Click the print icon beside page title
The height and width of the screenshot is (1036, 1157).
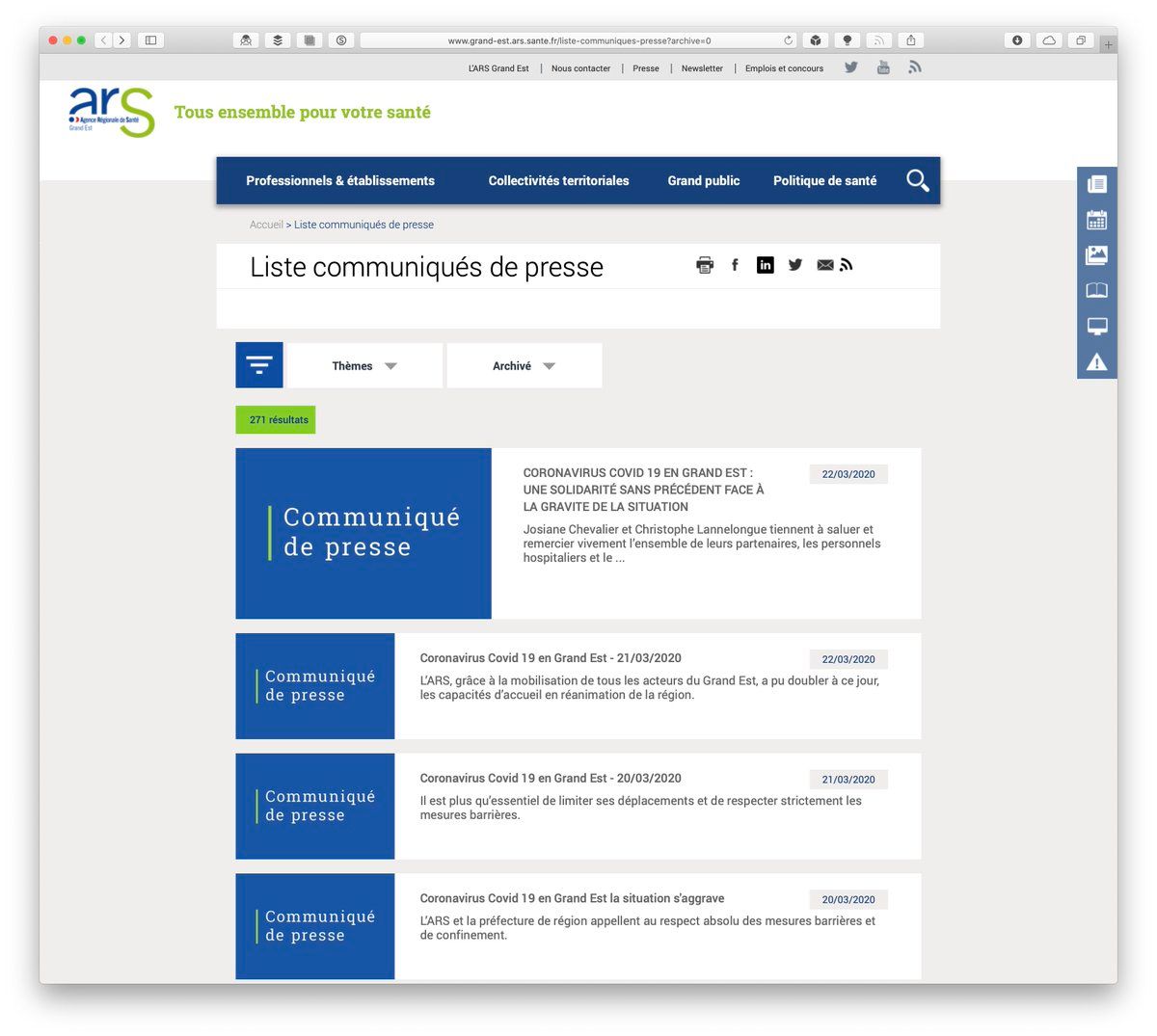coord(705,265)
